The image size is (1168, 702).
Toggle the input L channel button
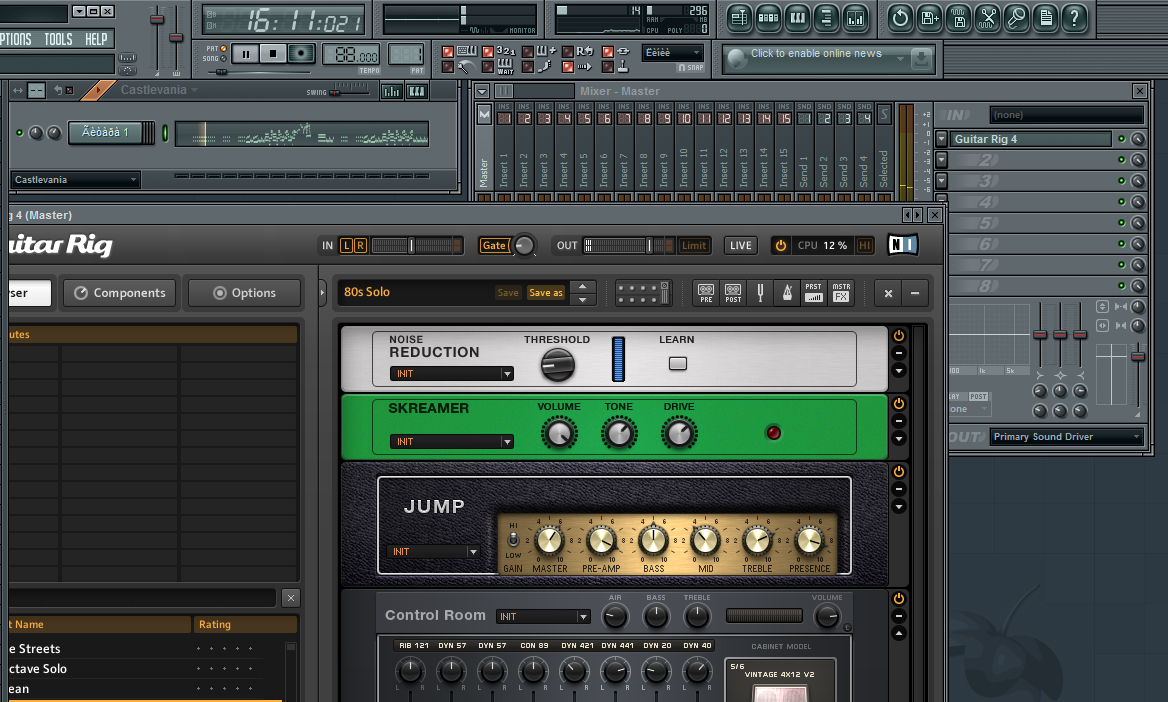[346, 245]
